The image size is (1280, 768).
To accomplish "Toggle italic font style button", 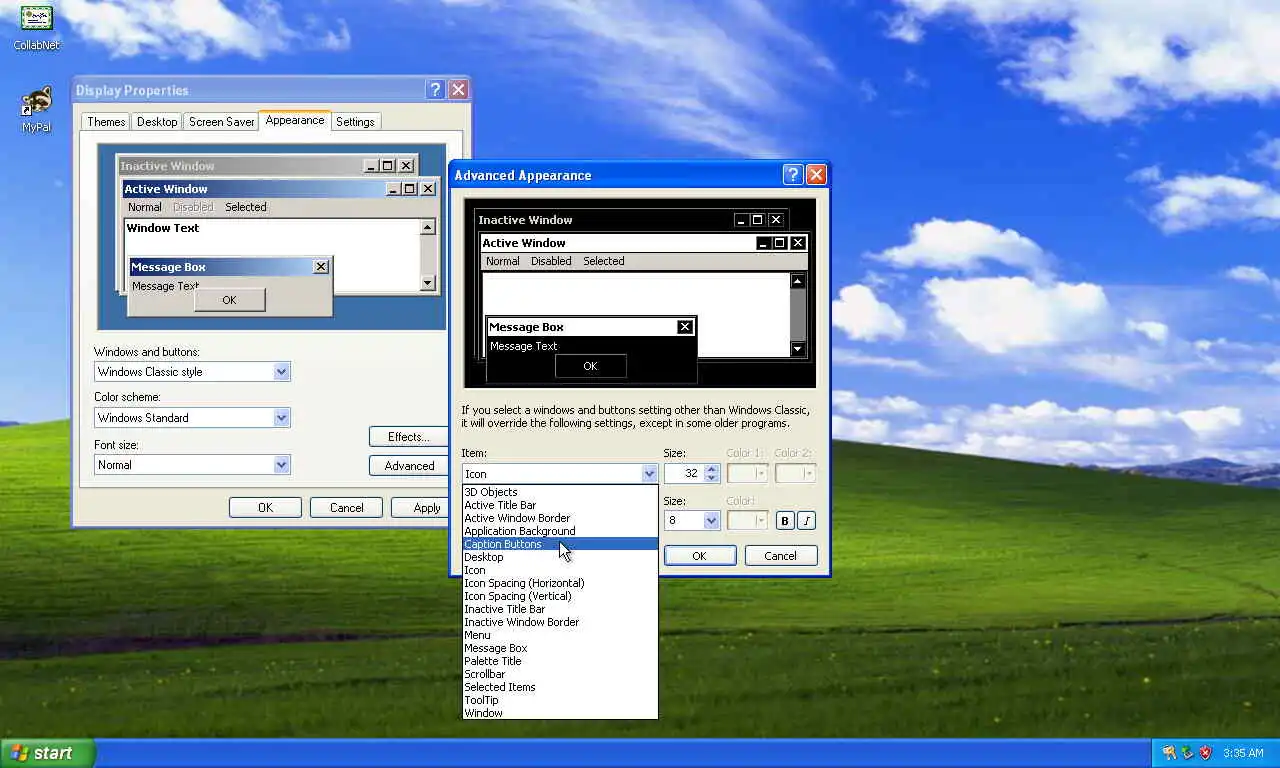I will tap(806, 521).
